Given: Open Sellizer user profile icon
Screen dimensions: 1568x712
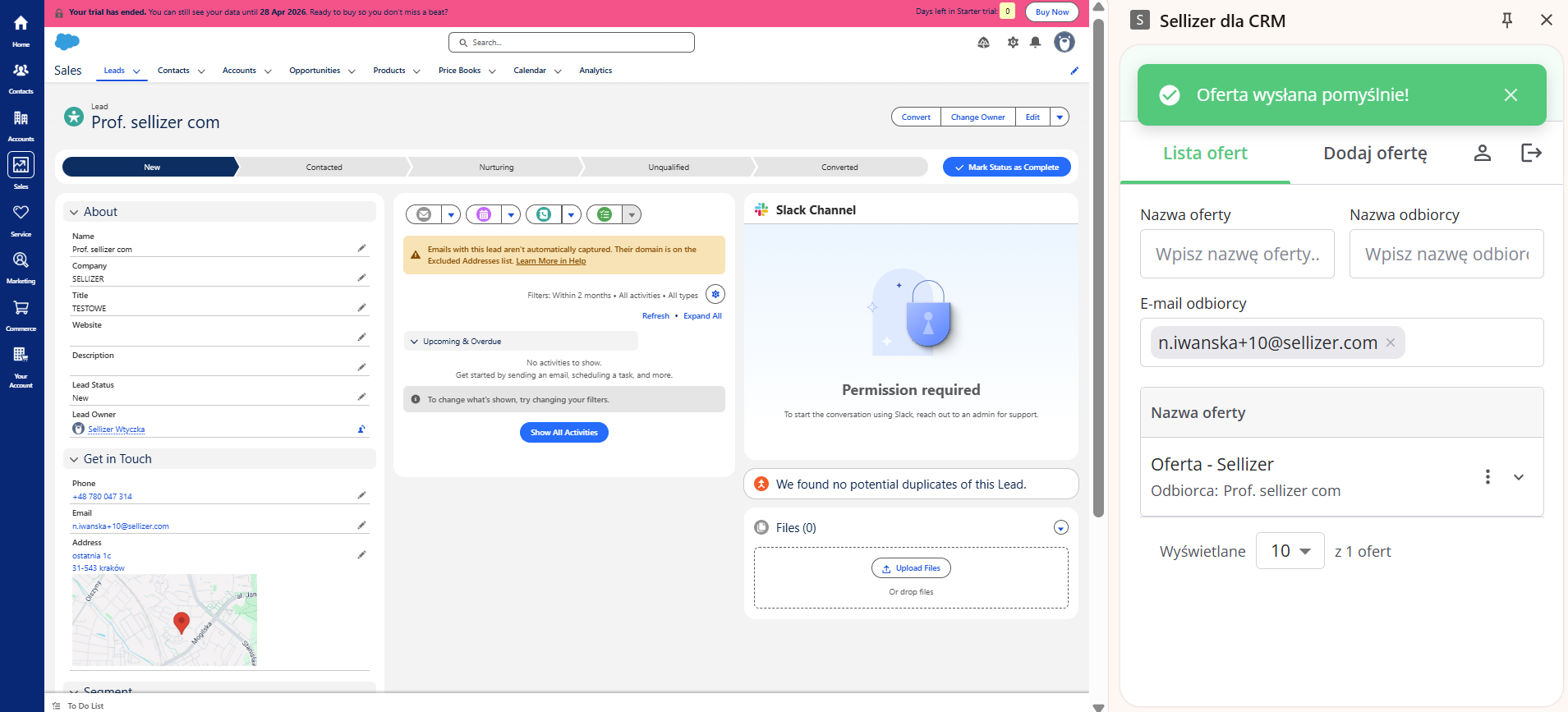Looking at the screenshot, I should 1482,153.
